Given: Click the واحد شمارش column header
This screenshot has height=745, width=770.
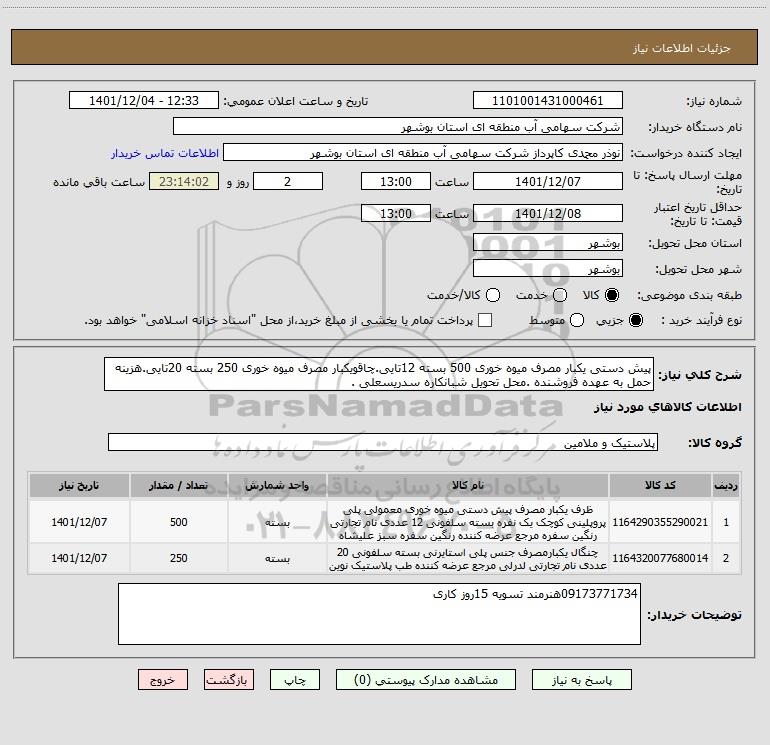Looking at the screenshot, I should pos(277,485).
